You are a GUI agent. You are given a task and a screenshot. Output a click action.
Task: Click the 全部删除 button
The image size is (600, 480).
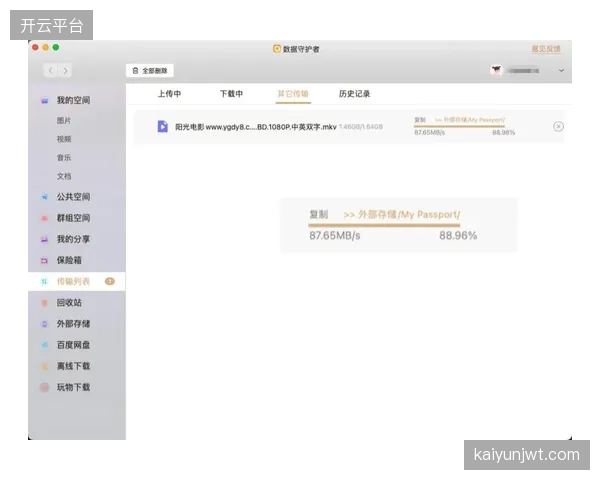tap(150, 71)
